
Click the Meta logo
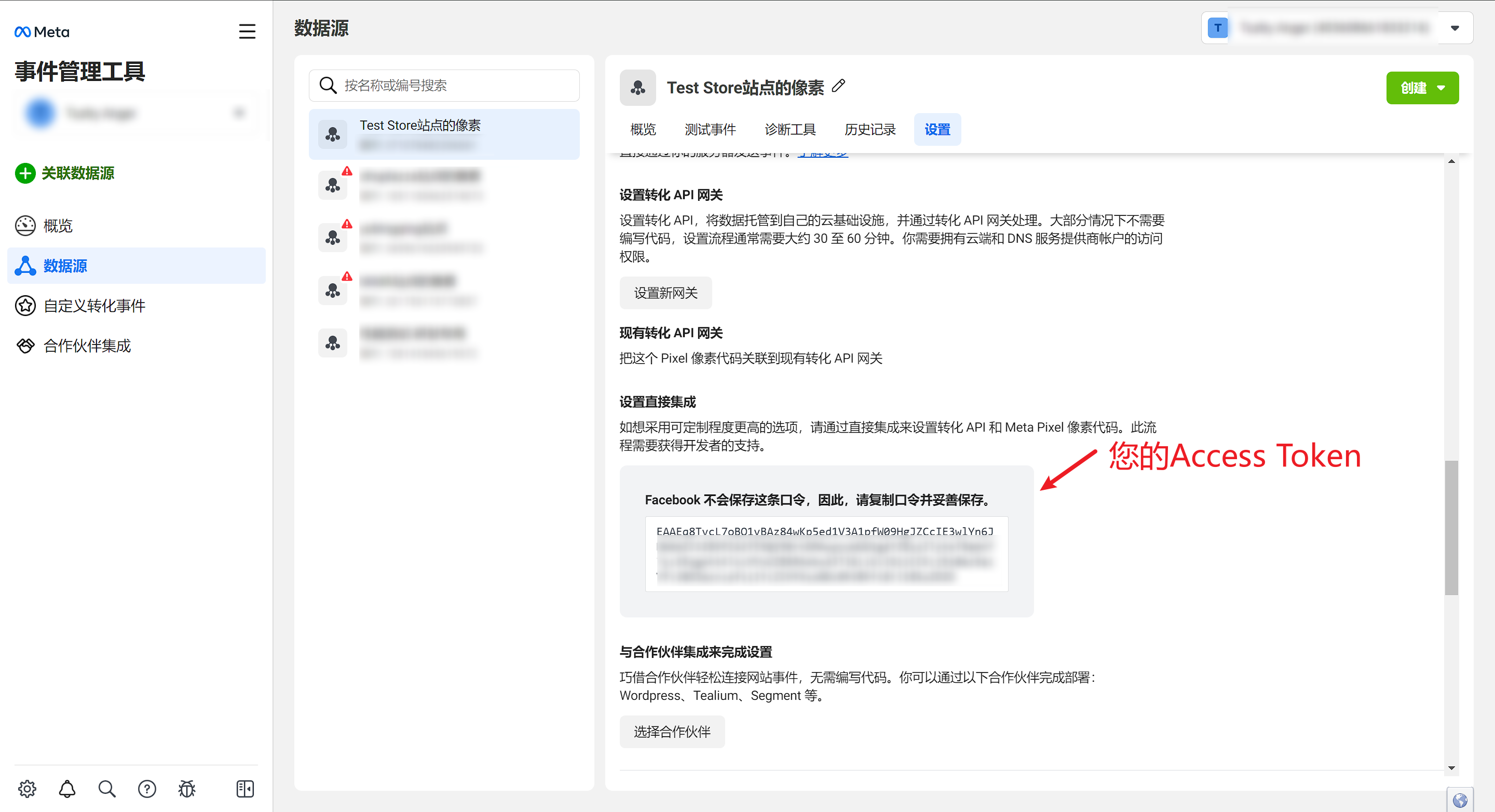point(42,32)
